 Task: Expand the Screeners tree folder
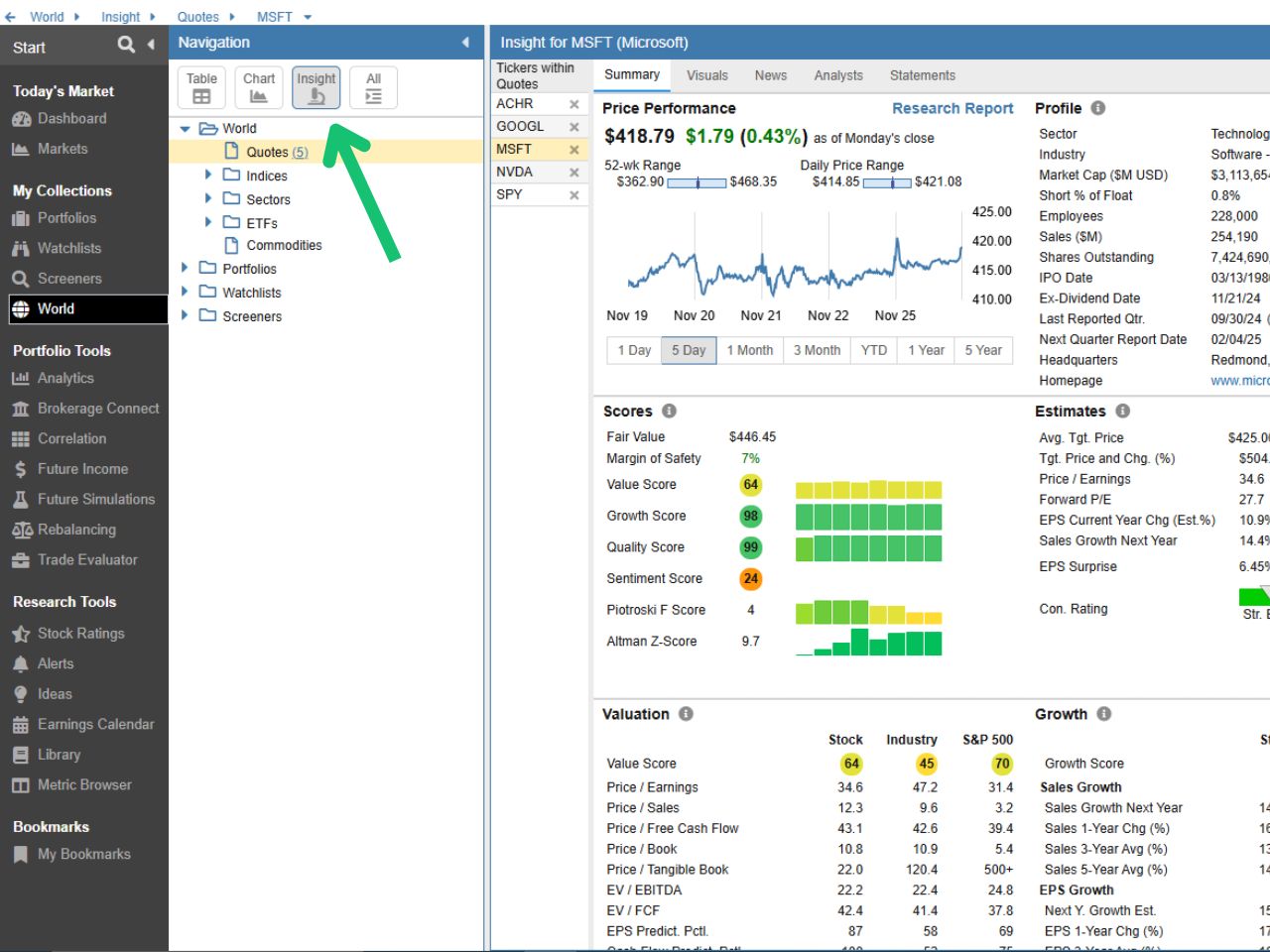[x=185, y=315]
